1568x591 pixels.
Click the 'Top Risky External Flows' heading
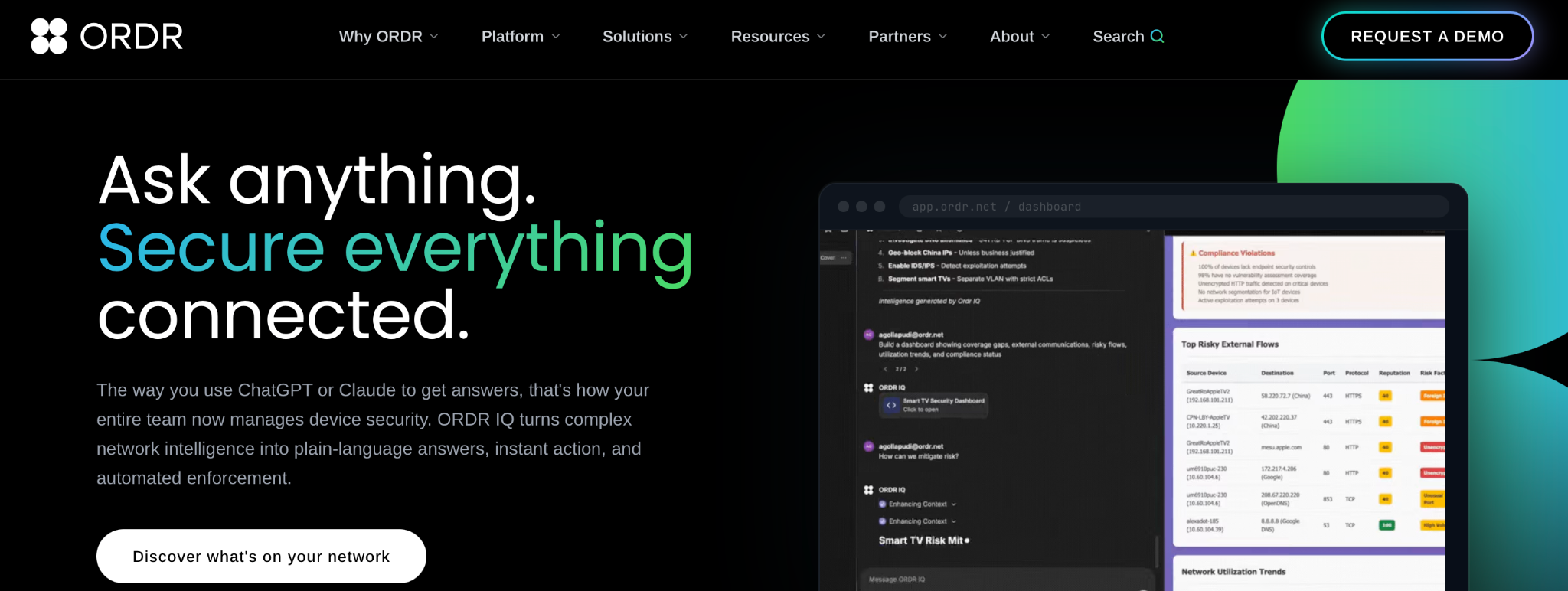click(x=1230, y=344)
